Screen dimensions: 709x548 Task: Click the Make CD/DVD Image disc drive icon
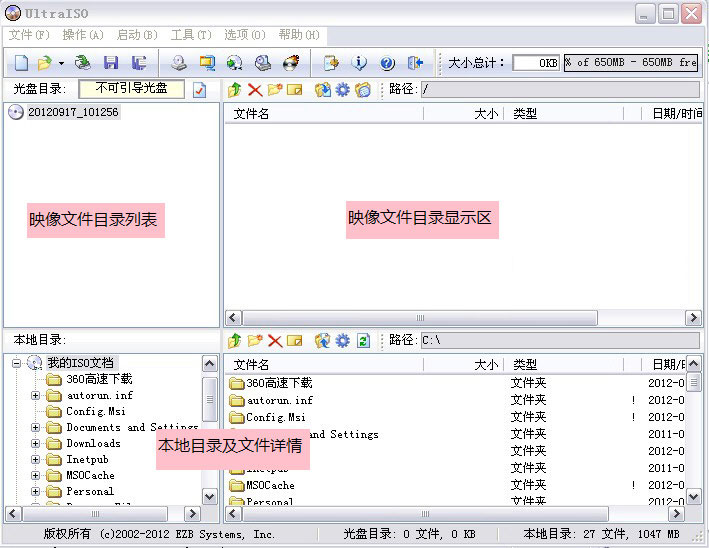[179, 63]
